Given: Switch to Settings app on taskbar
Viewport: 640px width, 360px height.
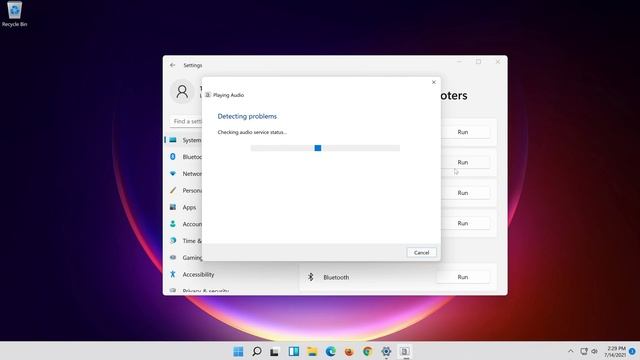Looking at the screenshot, I should tap(386, 351).
